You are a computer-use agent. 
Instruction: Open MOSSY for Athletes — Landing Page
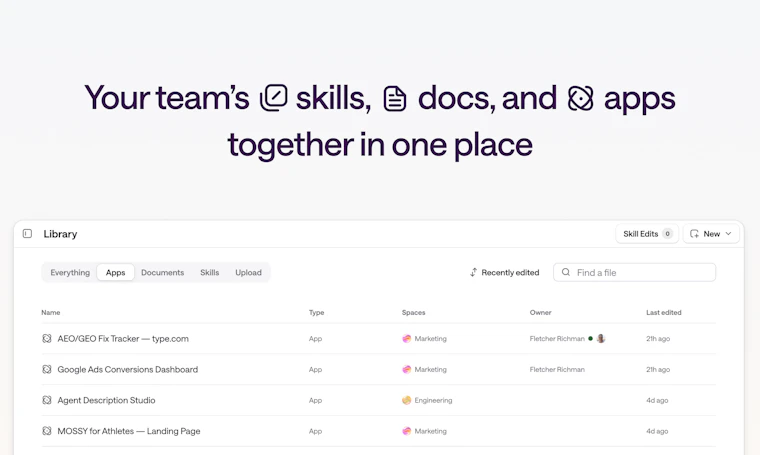[x=129, y=431]
